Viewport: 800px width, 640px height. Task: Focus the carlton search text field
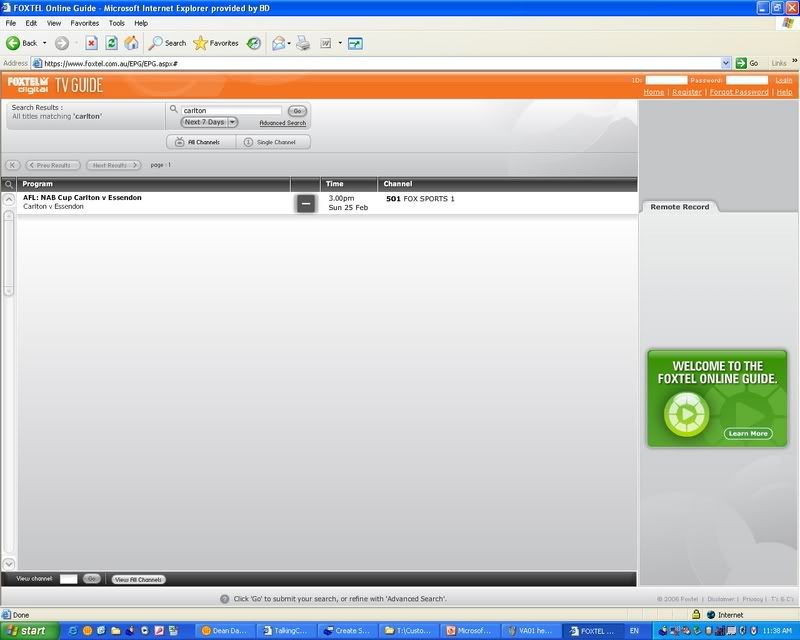point(231,110)
